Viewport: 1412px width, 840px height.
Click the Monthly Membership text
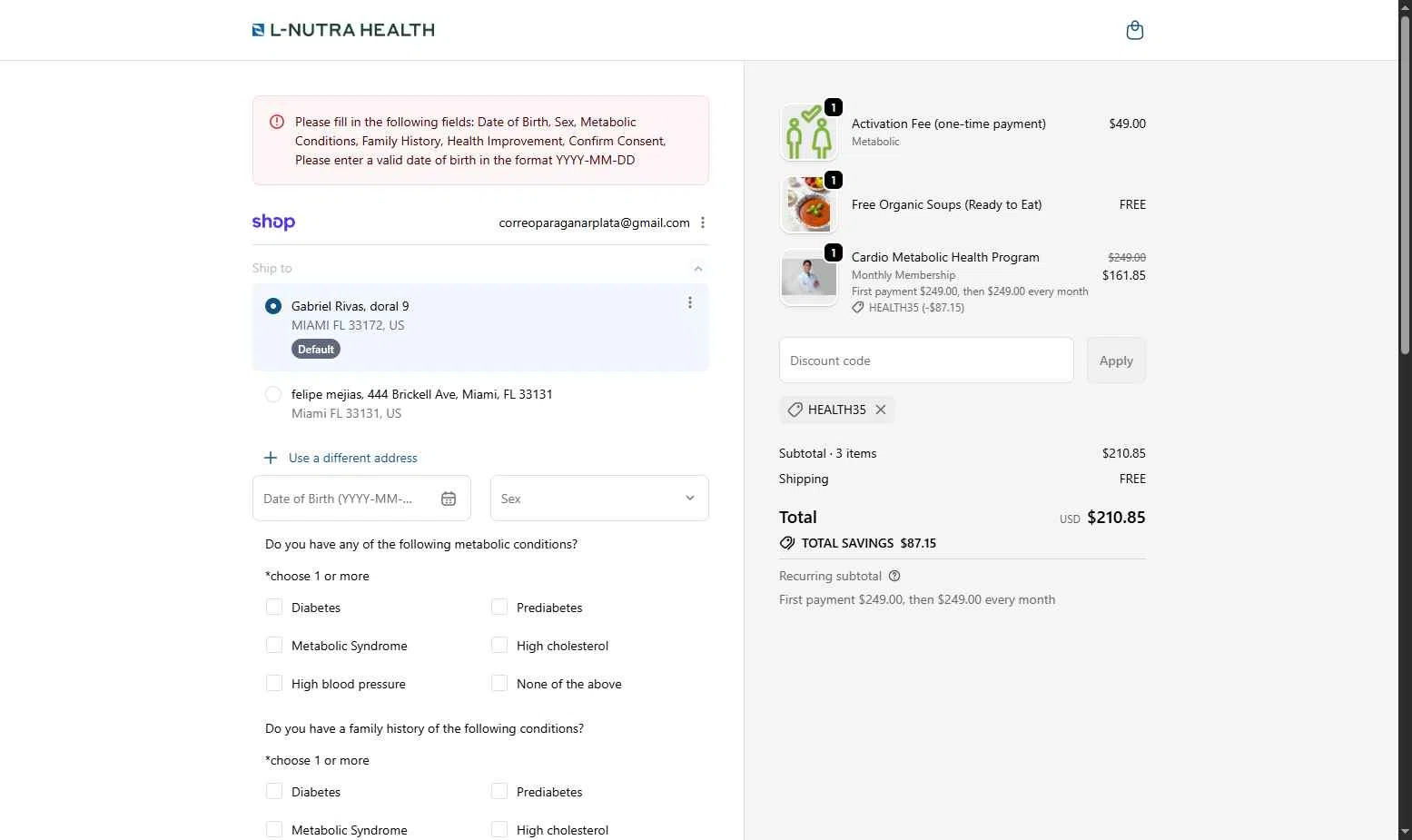(x=903, y=275)
